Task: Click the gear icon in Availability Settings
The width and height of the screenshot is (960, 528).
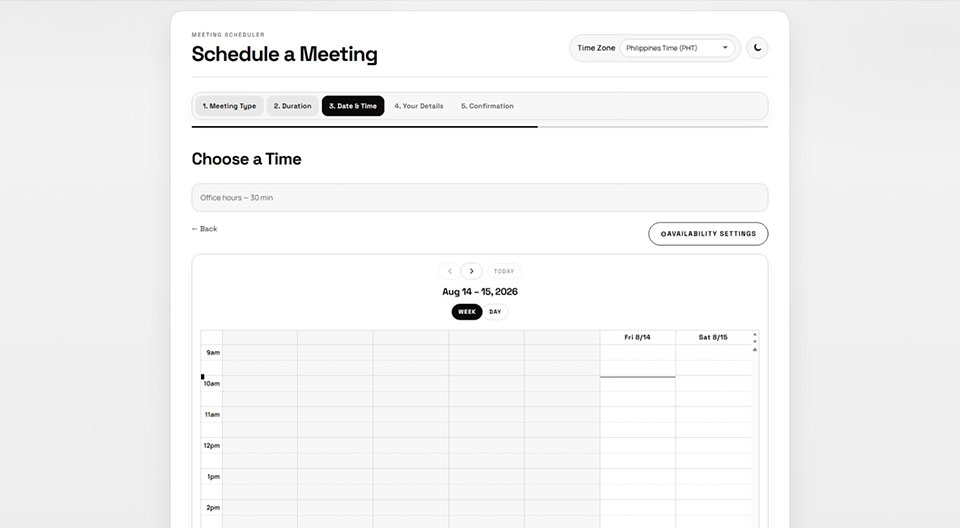Action: point(663,234)
